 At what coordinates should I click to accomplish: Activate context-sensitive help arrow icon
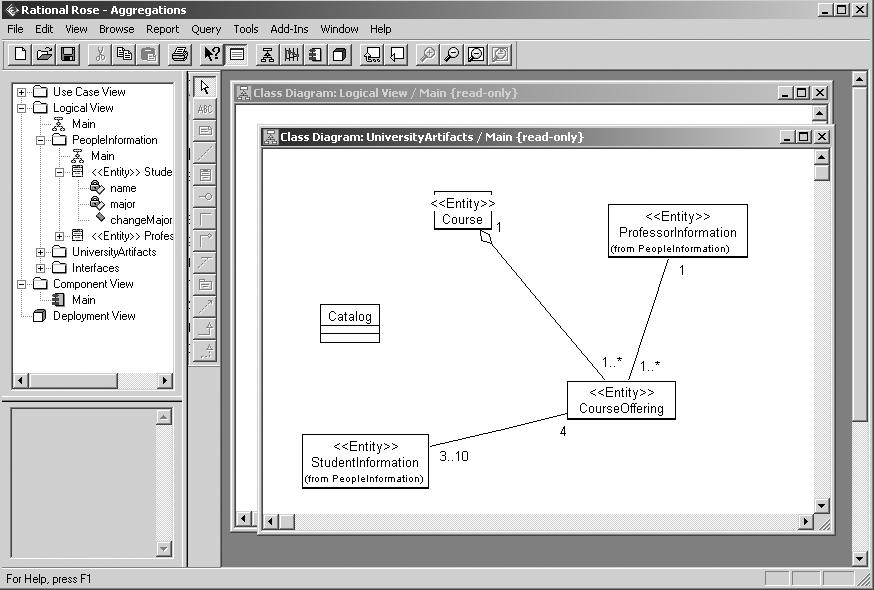coord(212,55)
